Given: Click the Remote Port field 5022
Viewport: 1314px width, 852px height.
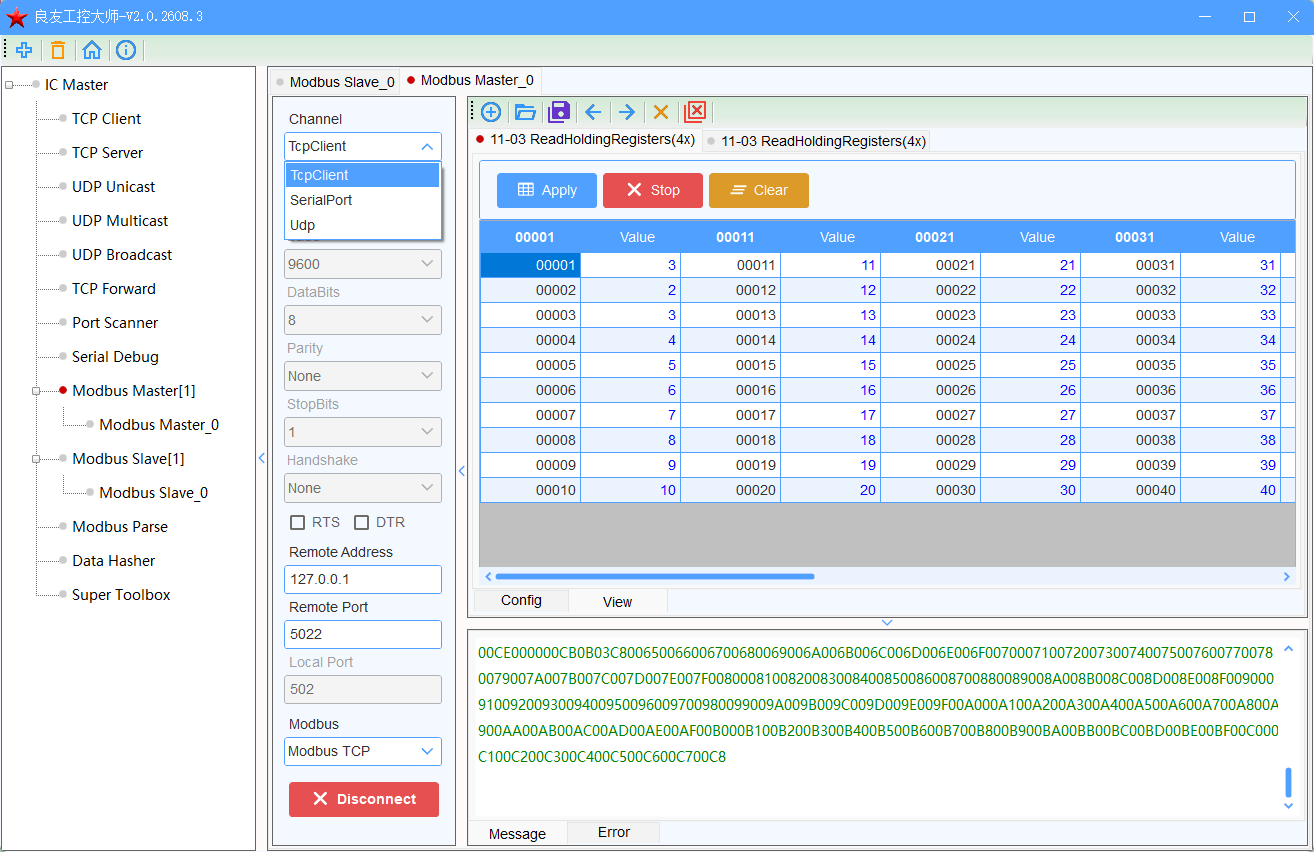Looking at the screenshot, I should [363, 634].
